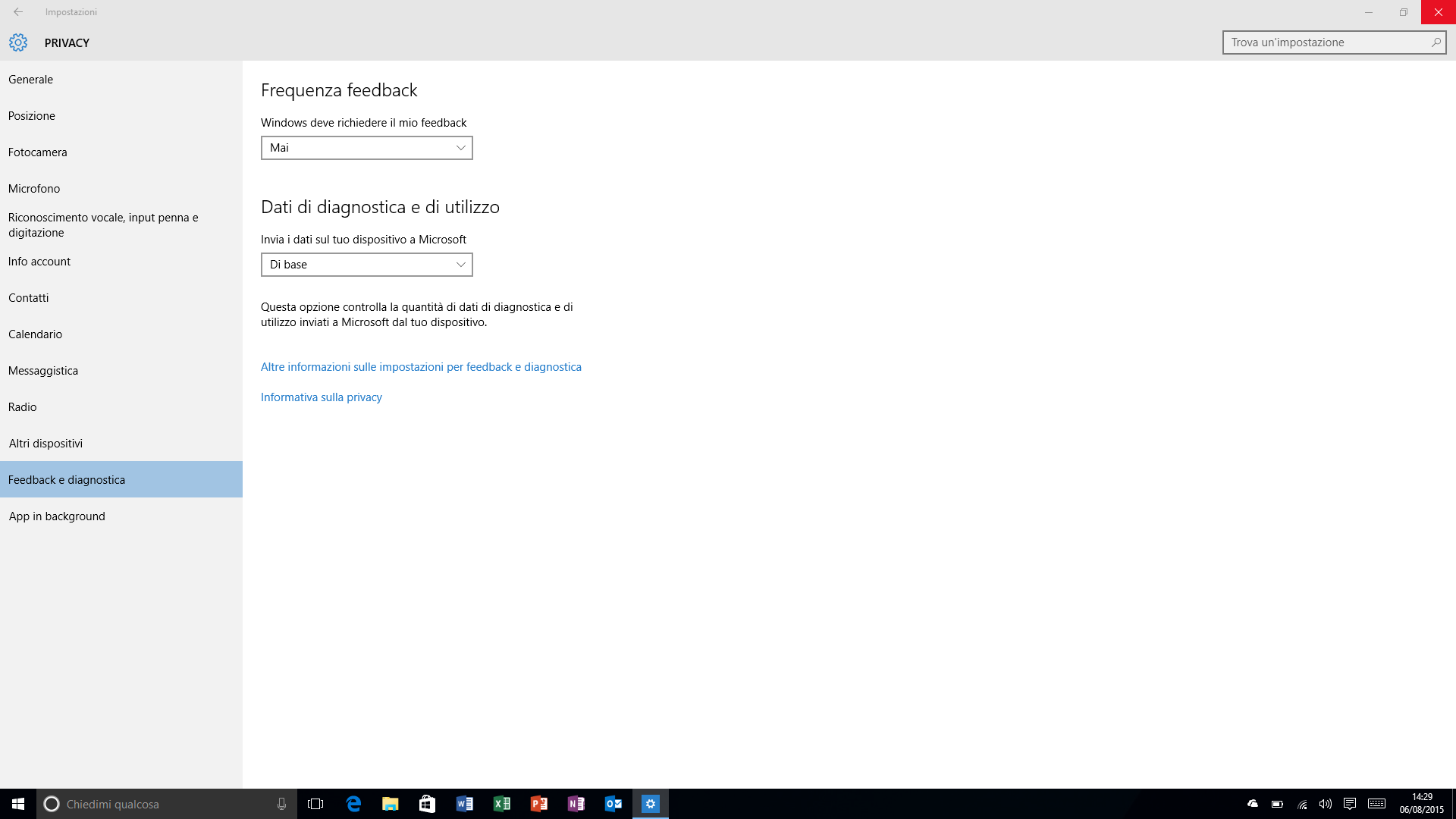
Task: Open the action center notifications icon
Action: pos(1350,804)
